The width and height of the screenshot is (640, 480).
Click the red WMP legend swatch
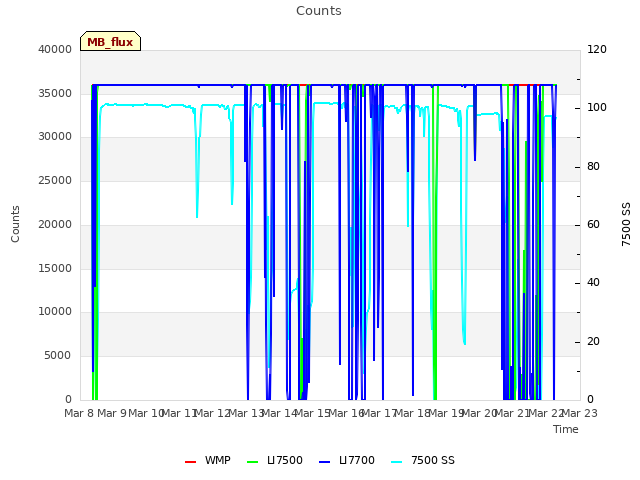[x=190, y=462]
